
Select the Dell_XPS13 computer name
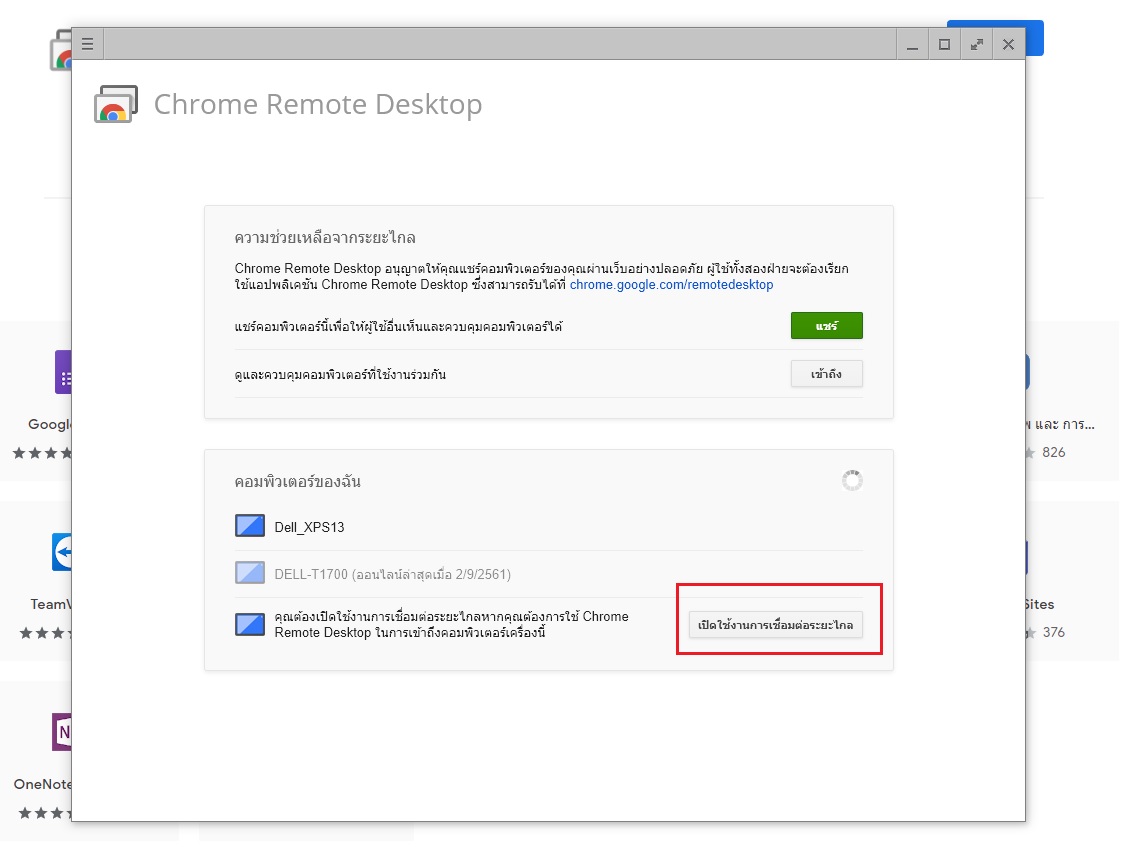coord(309,527)
